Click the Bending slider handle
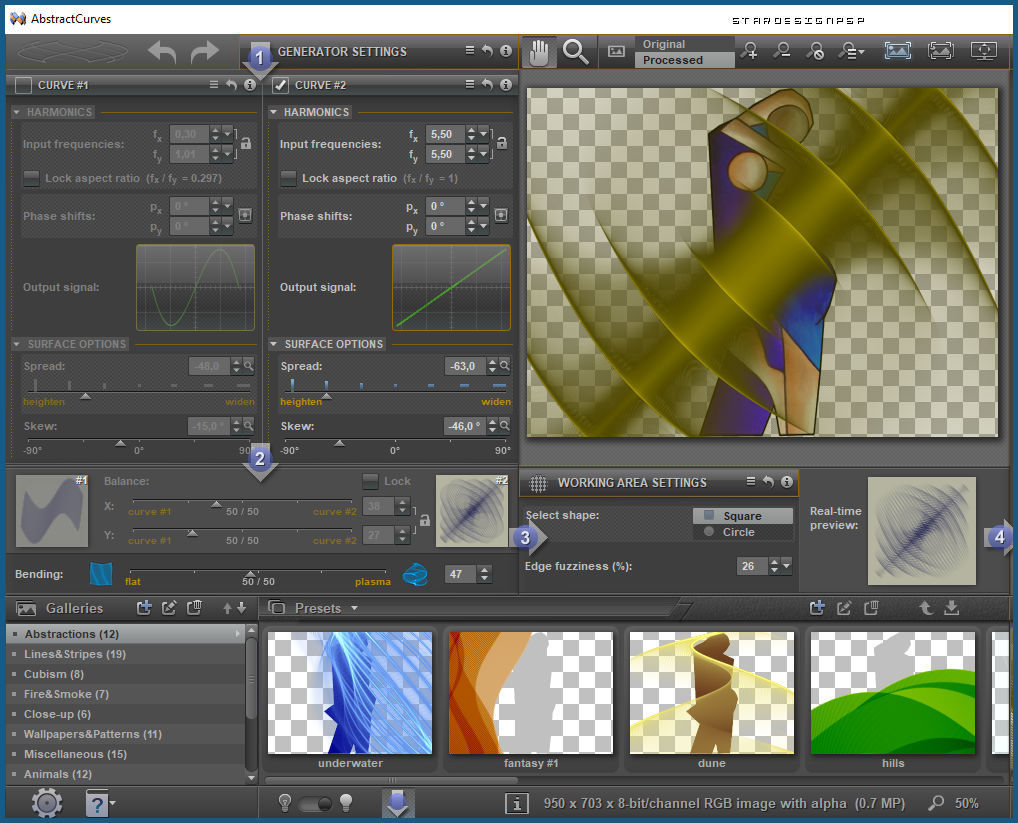 [249, 571]
